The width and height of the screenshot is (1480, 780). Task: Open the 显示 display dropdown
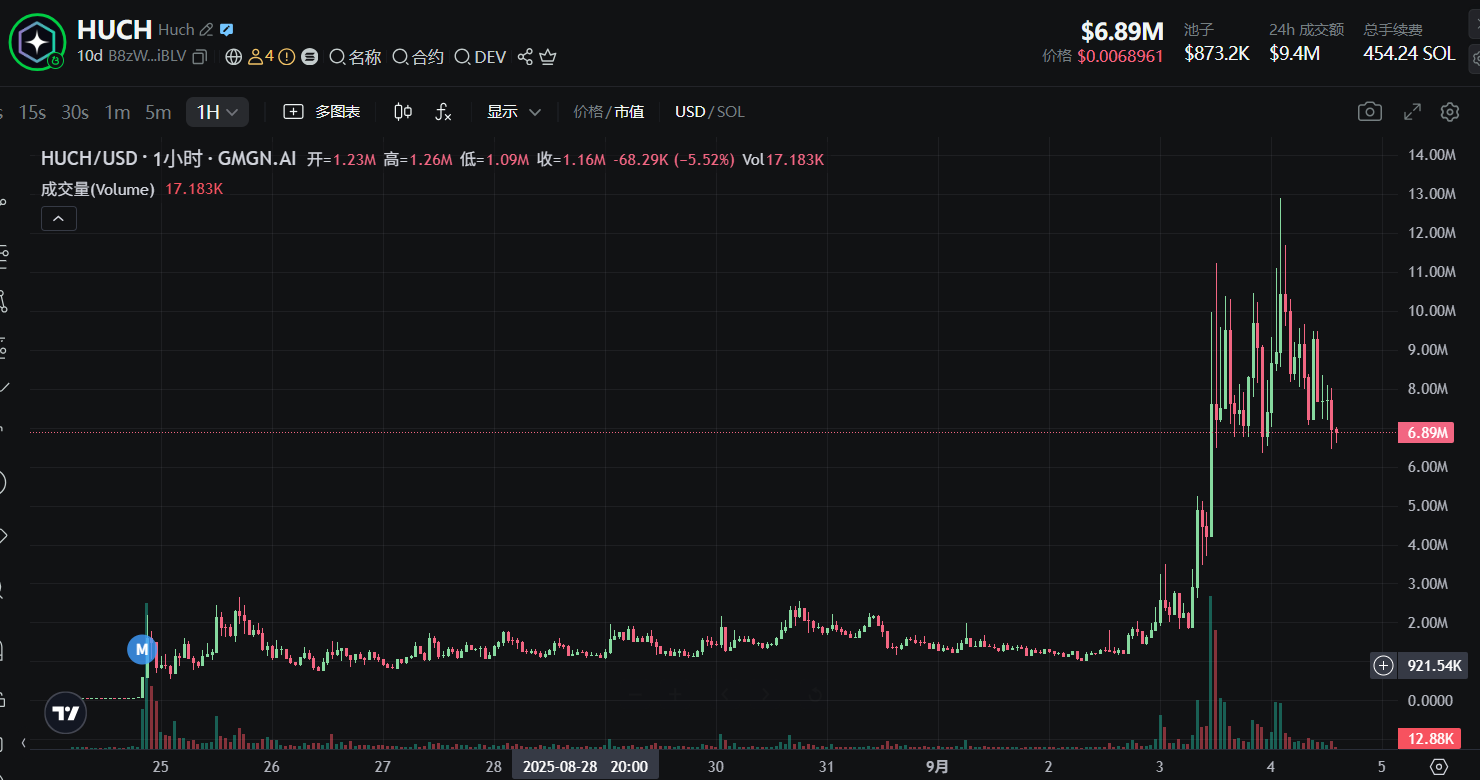[x=514, y=112]
